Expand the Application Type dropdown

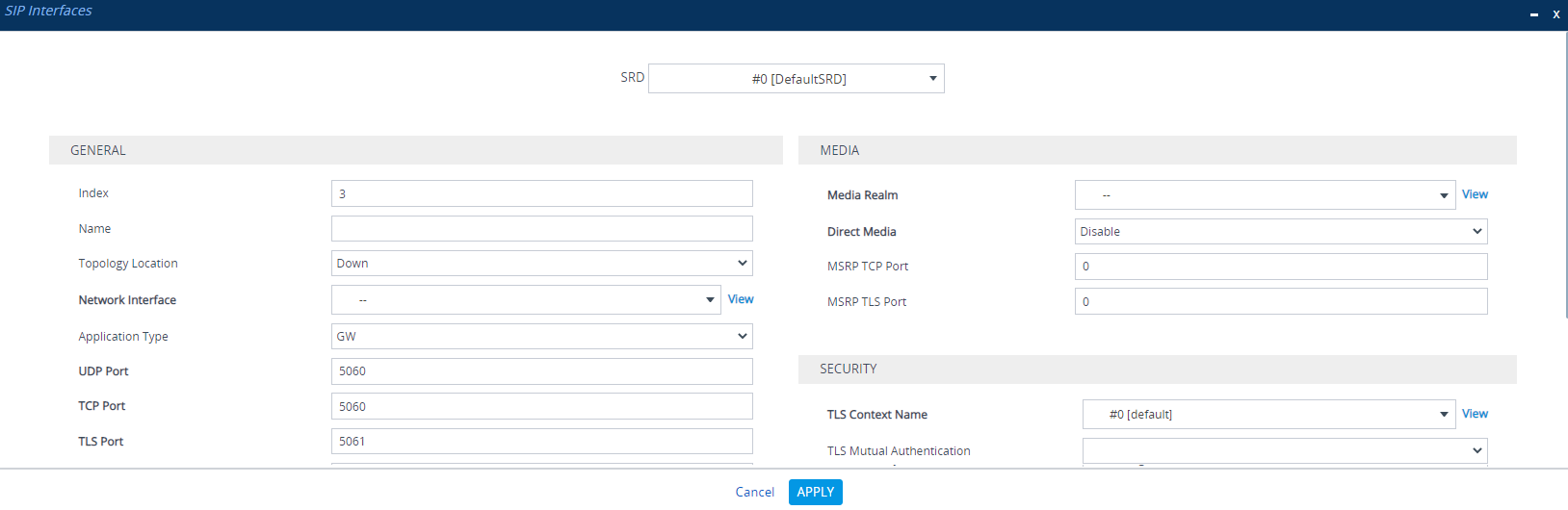point(541,337)
